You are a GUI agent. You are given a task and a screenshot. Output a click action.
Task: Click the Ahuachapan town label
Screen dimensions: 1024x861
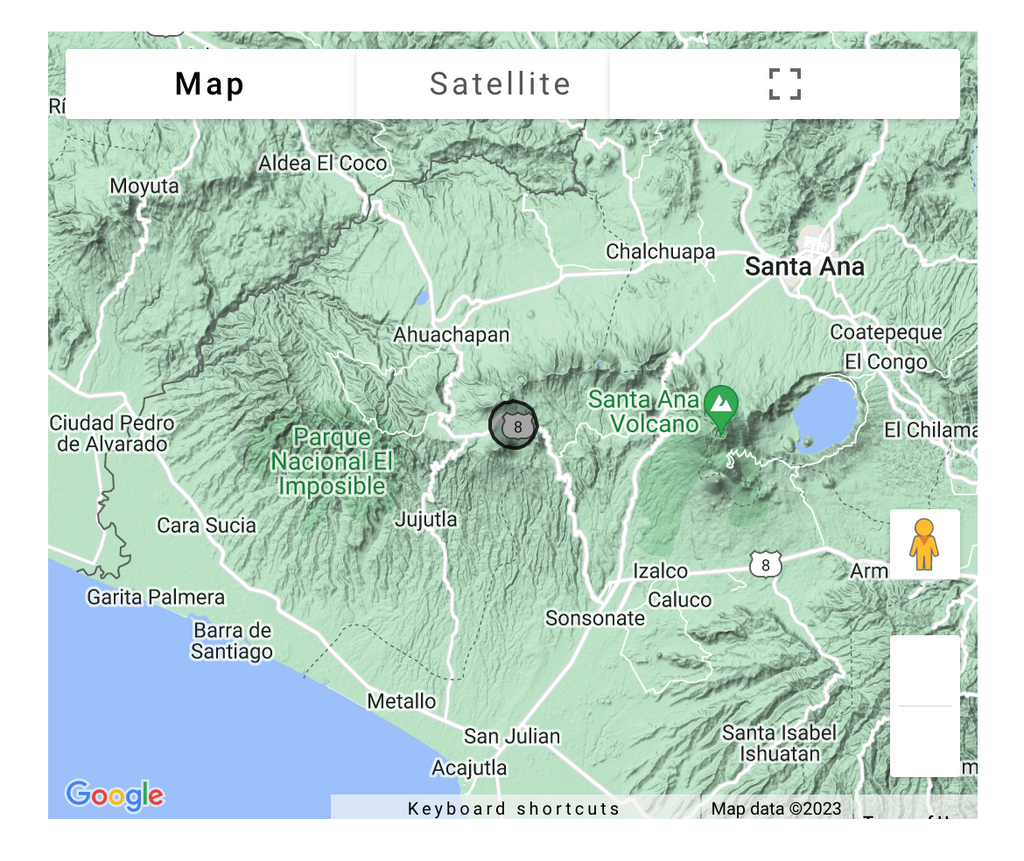point(451,335)
